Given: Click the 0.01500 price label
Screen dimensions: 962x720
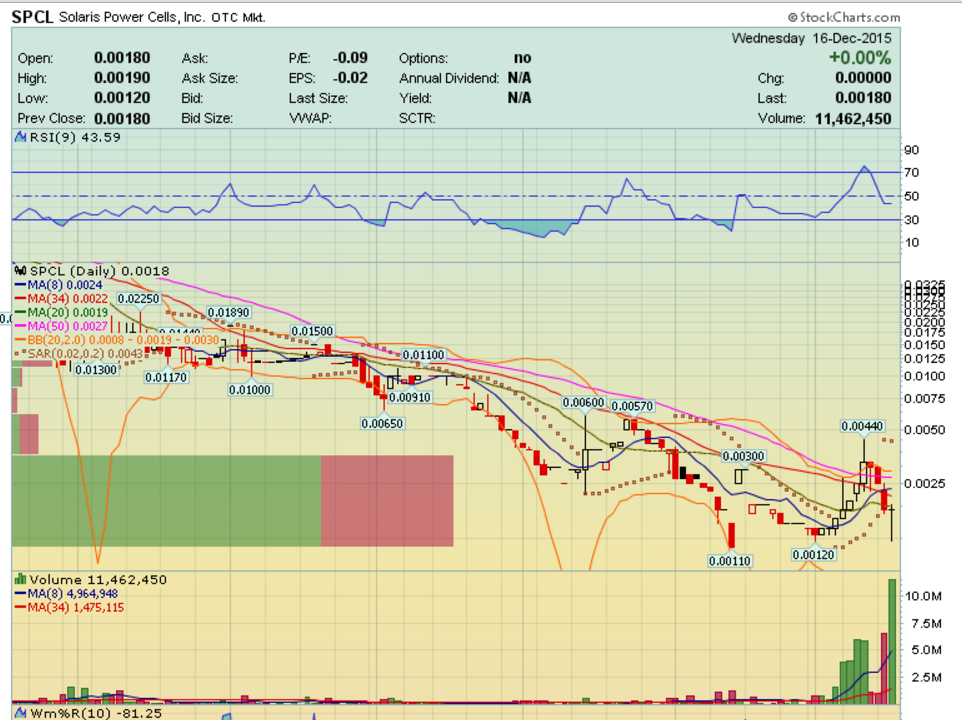Looking at the screenshot, I should [x=312, y=331].
